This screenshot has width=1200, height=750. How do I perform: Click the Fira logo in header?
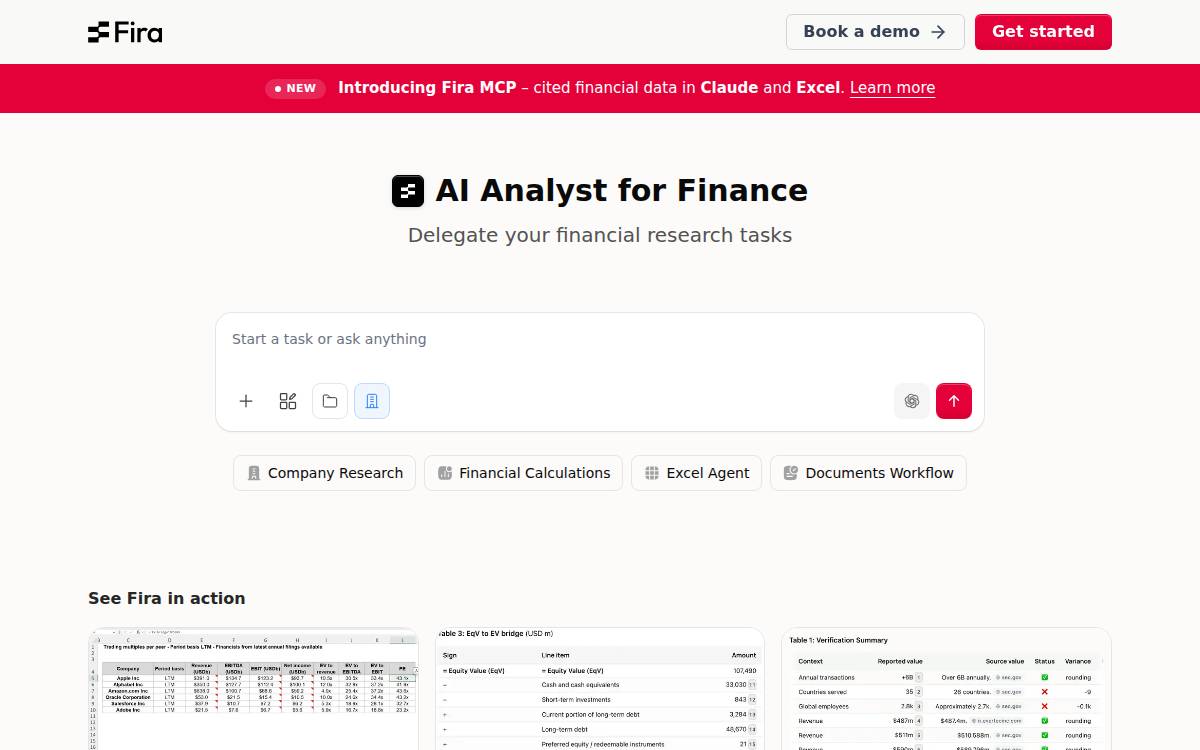125,32
